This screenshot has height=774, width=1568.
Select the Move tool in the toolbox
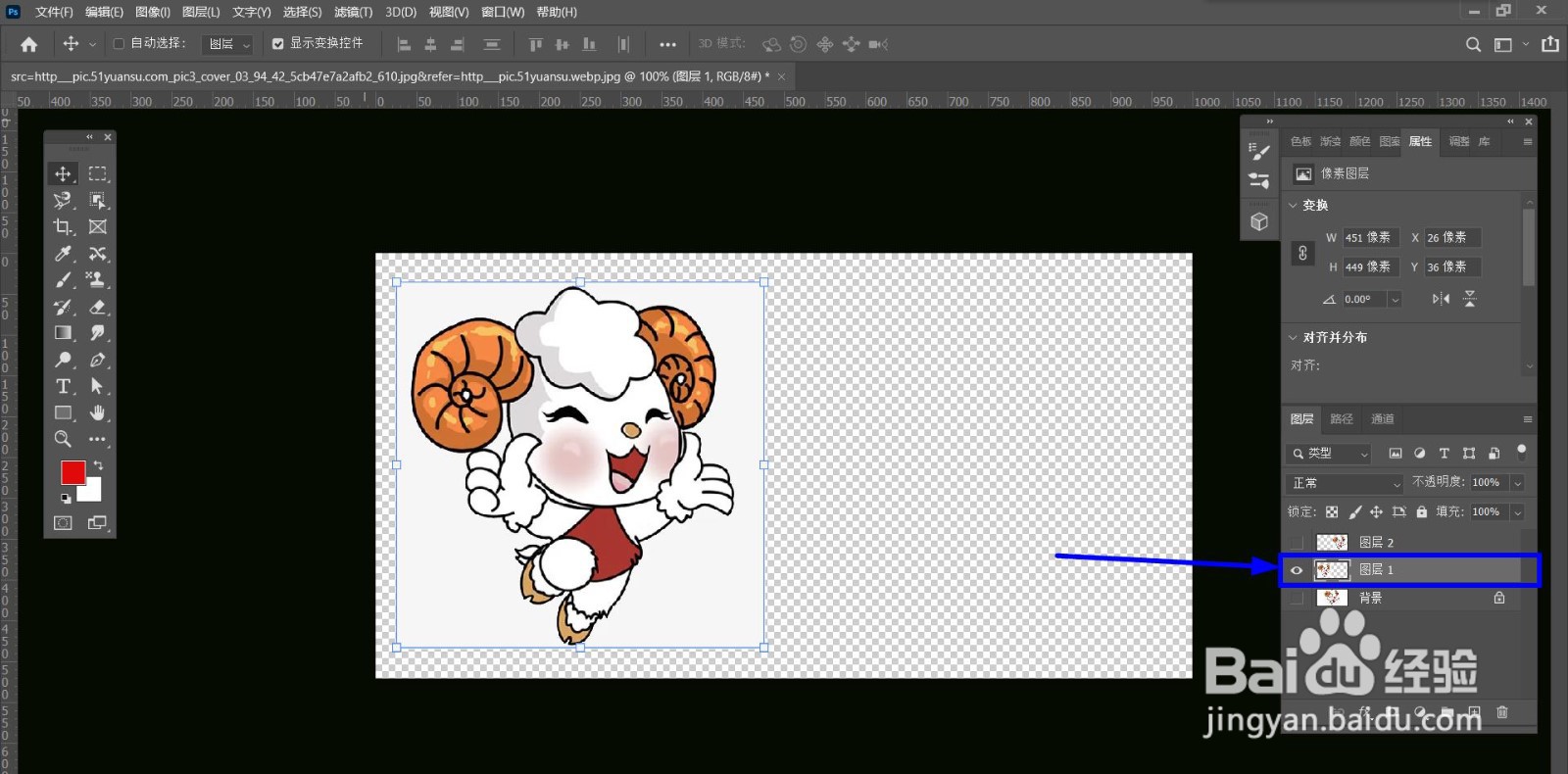63,173
